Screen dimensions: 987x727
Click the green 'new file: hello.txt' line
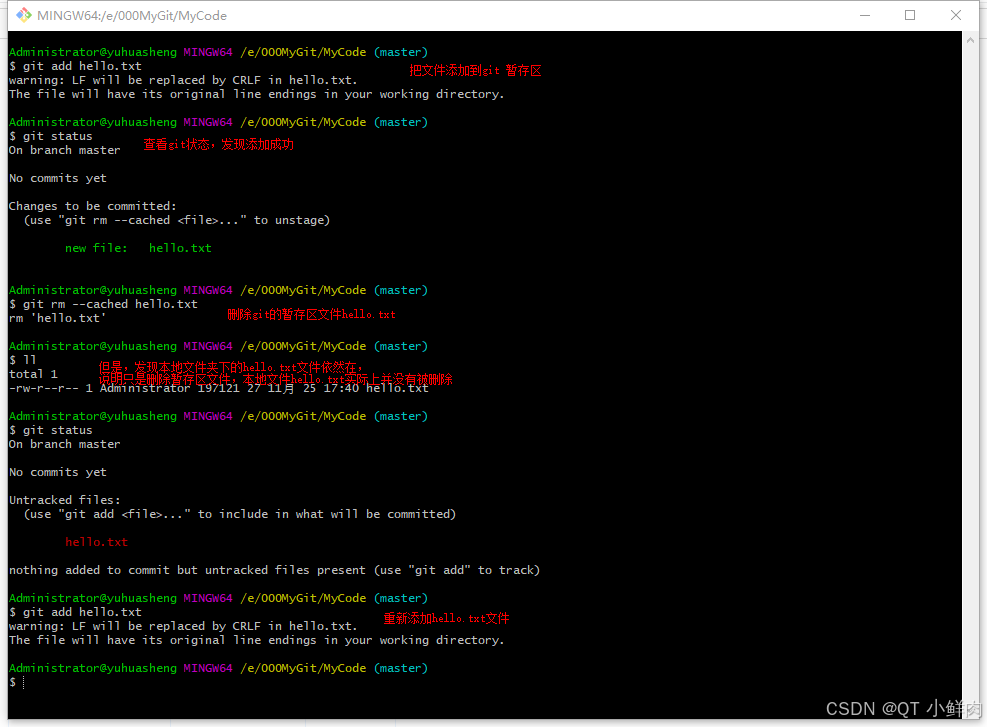pos(138,248)
